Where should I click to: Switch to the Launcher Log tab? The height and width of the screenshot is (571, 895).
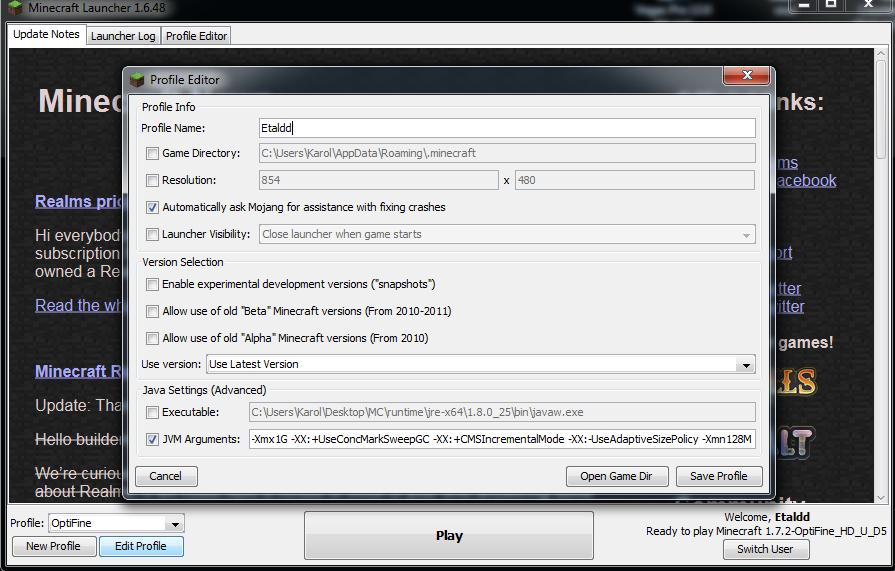click(123, 36)
